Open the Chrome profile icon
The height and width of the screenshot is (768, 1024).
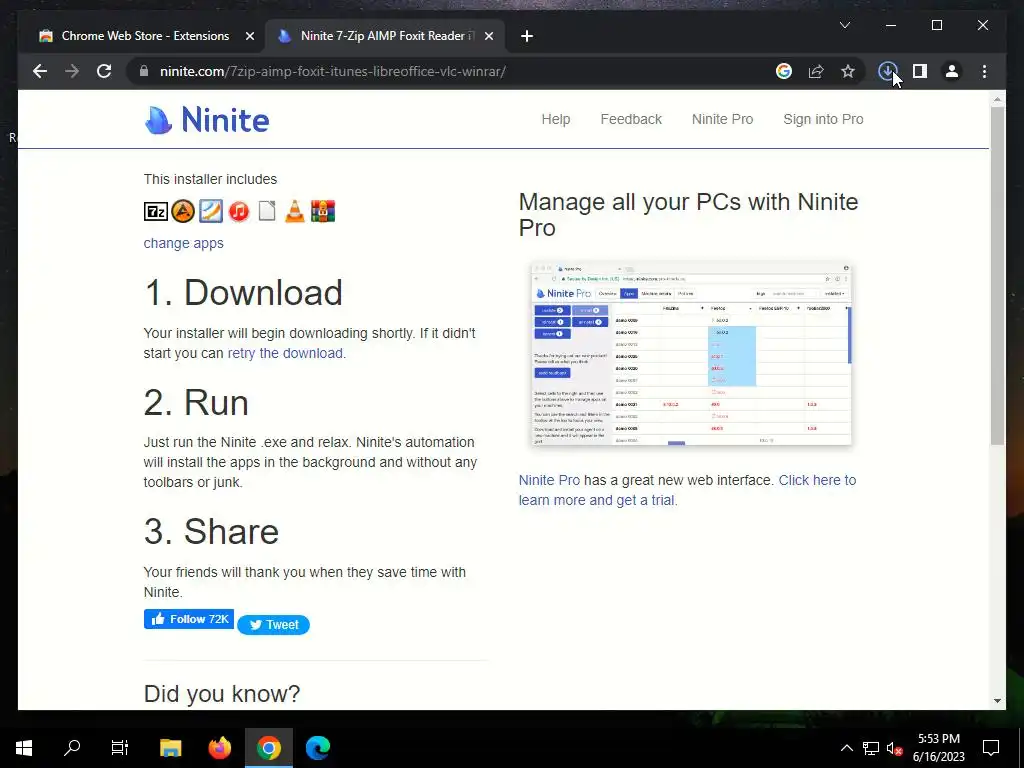(x=952, y=71)
